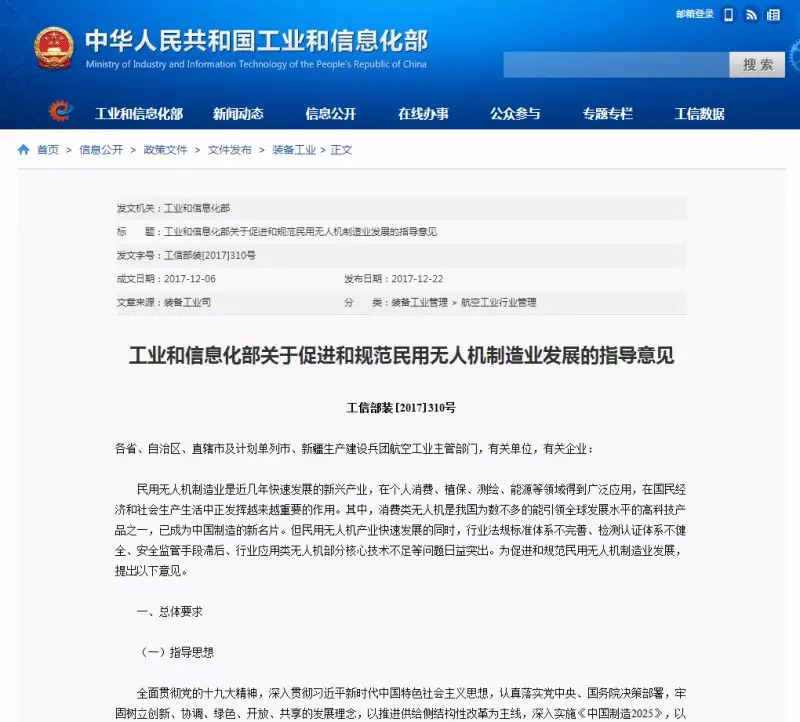
Task: Go to 政策文件 breadcrumb link
Action: coord(165,150)
